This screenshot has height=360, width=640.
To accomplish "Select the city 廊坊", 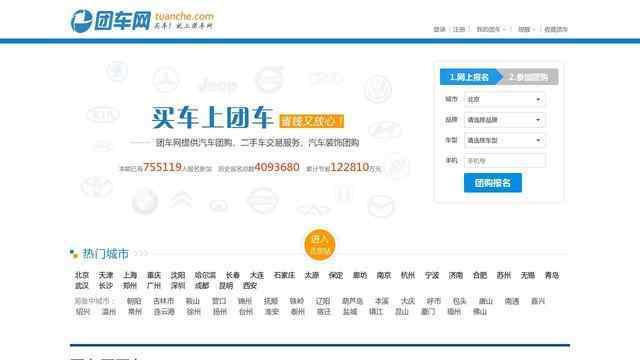I will tap(360, 276).
